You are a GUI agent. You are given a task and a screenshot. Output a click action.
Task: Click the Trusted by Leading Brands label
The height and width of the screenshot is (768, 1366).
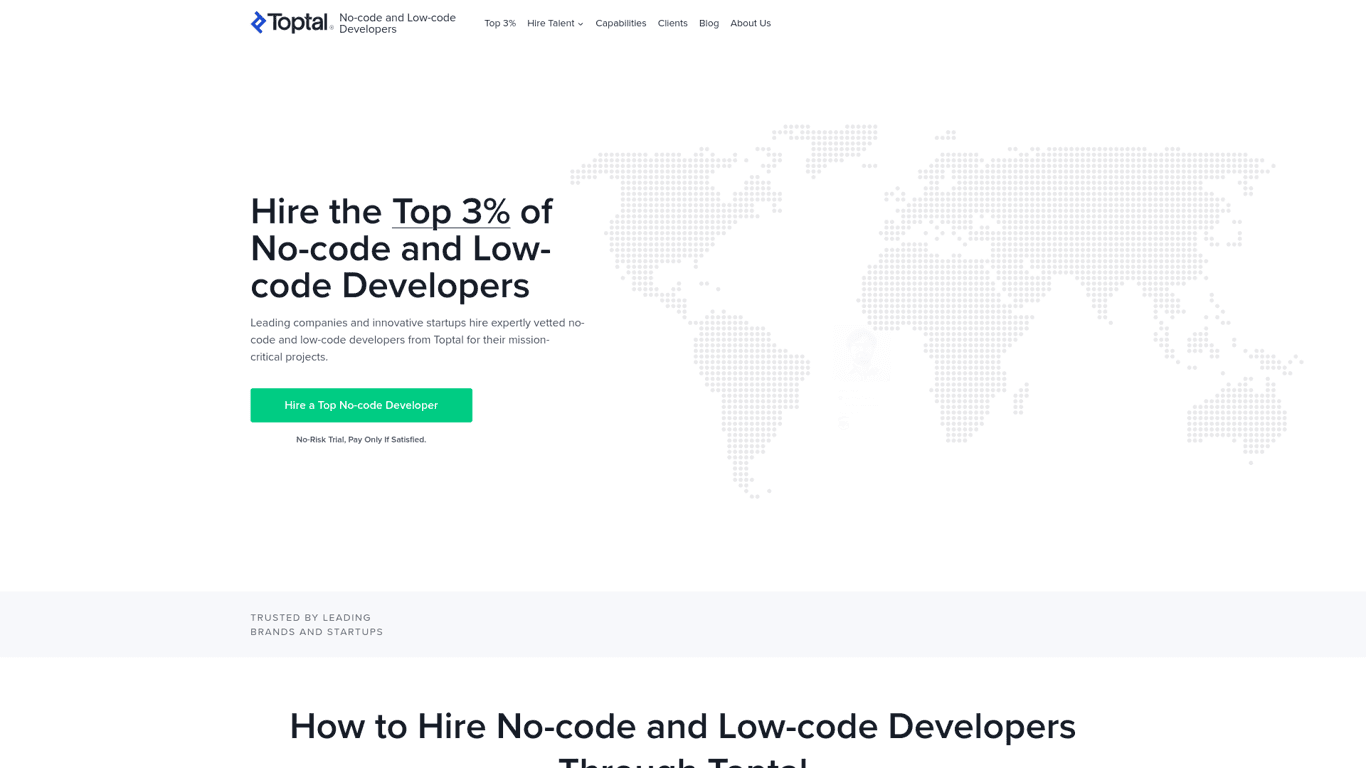[x=316, y=625]
